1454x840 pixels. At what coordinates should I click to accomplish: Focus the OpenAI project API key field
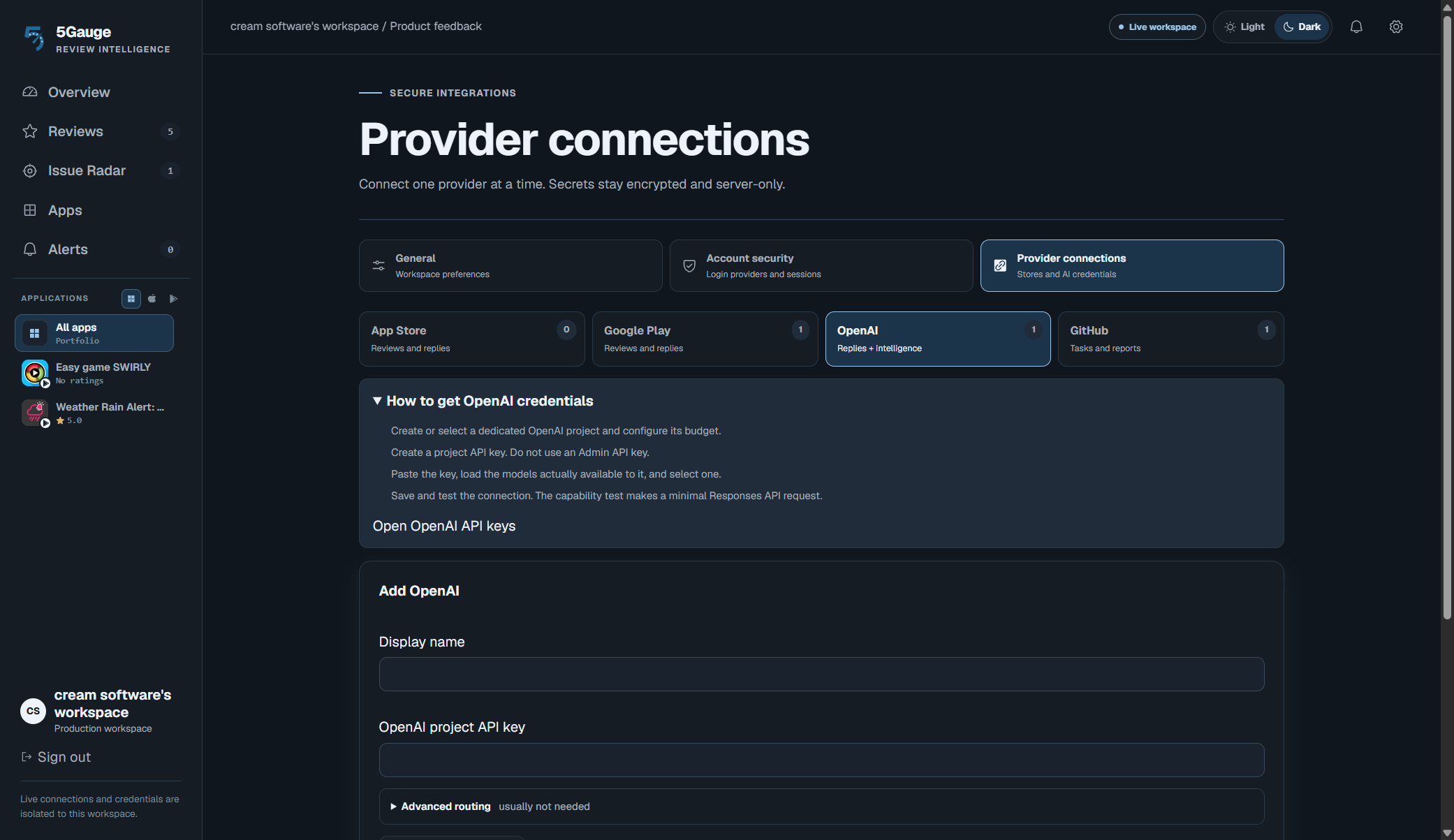coord(821,760)
